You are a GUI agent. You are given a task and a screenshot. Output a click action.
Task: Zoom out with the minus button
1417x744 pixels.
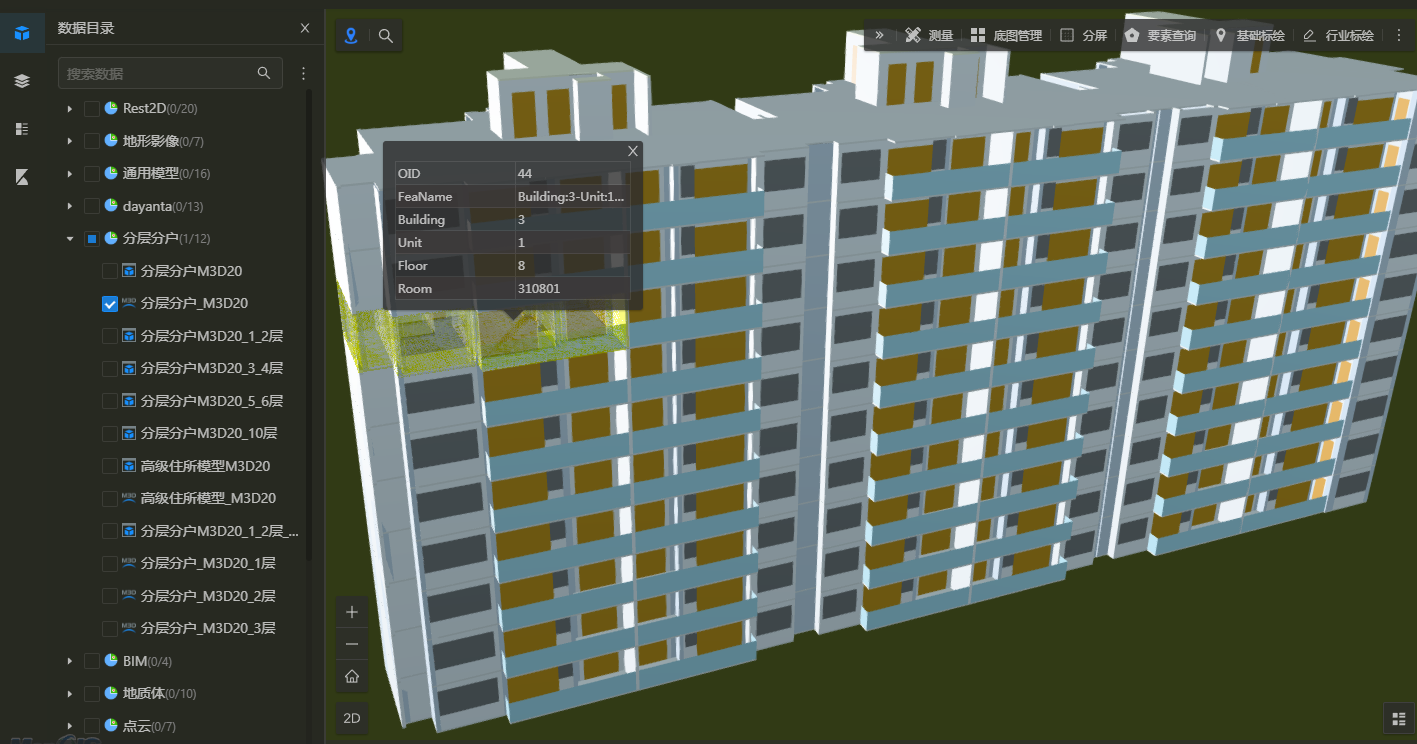click(x=352, y=644)
